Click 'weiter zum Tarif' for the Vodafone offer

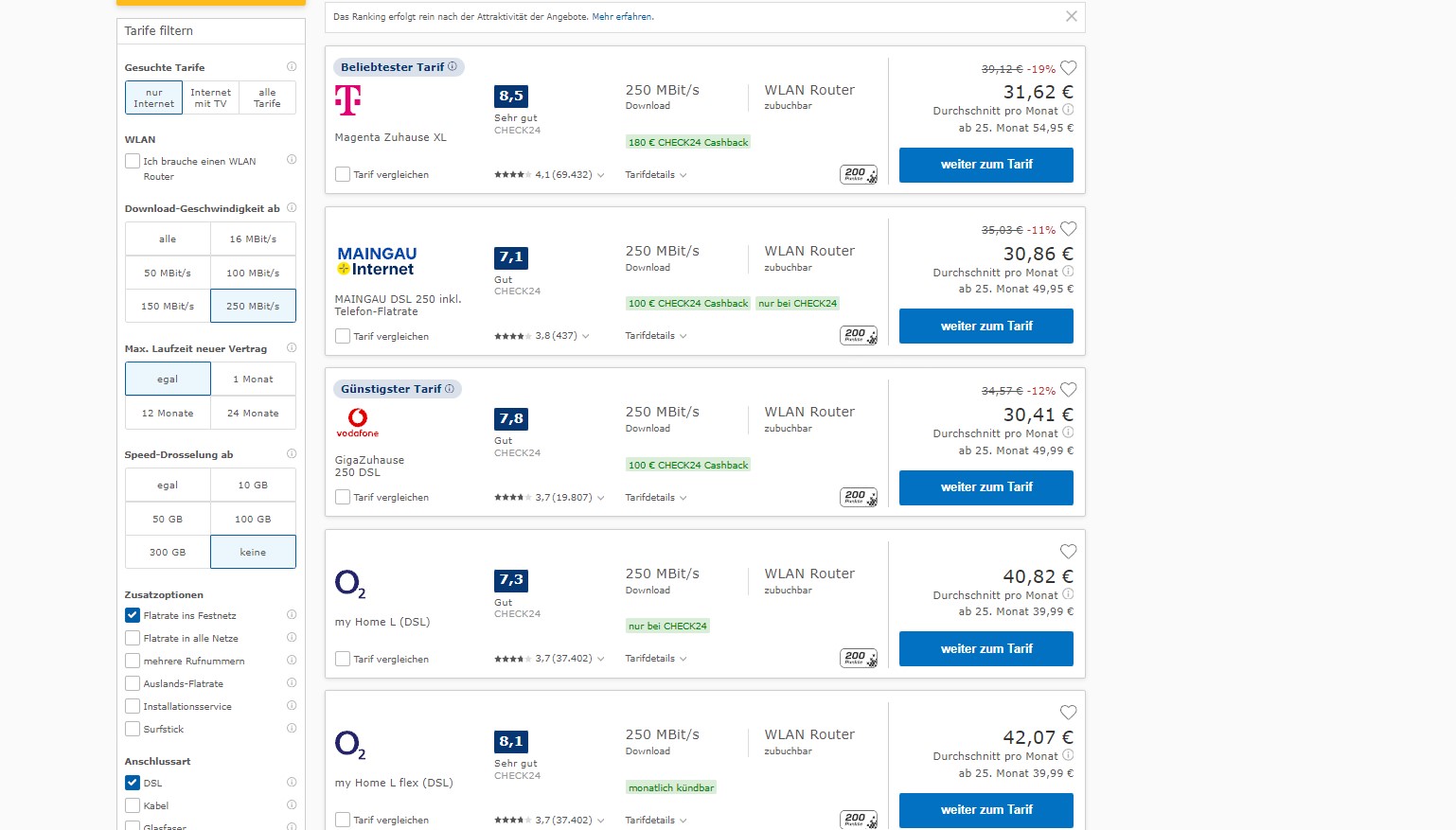point(985,487)
